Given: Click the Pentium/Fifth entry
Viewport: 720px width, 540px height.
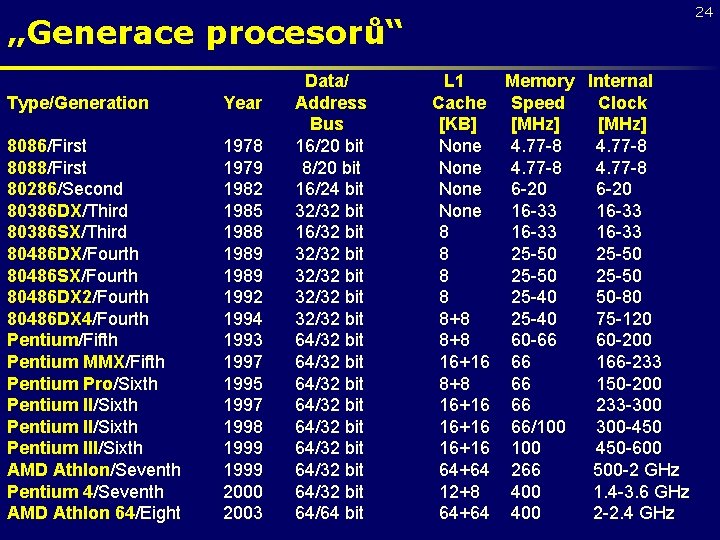Looking at the screenshot, I should pos(62,340).
